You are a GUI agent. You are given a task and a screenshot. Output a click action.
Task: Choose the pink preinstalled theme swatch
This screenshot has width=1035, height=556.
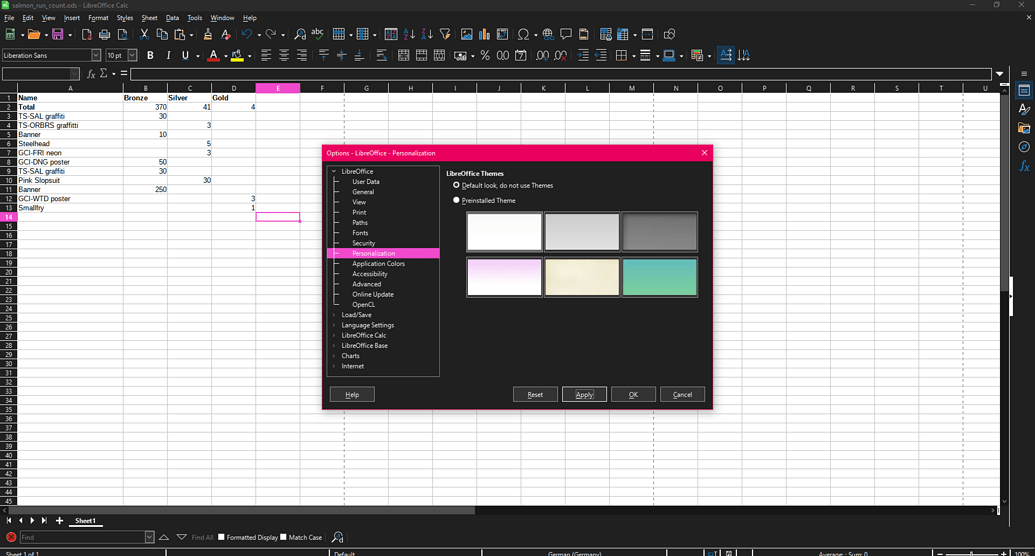pyautogui.click(x=504, y=277)
